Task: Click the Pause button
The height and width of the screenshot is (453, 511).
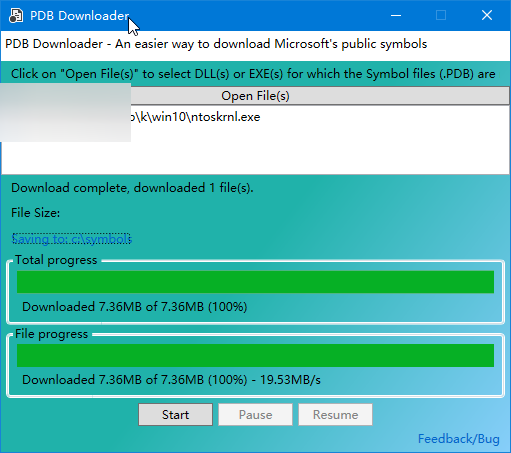Action: pos(255,415)
